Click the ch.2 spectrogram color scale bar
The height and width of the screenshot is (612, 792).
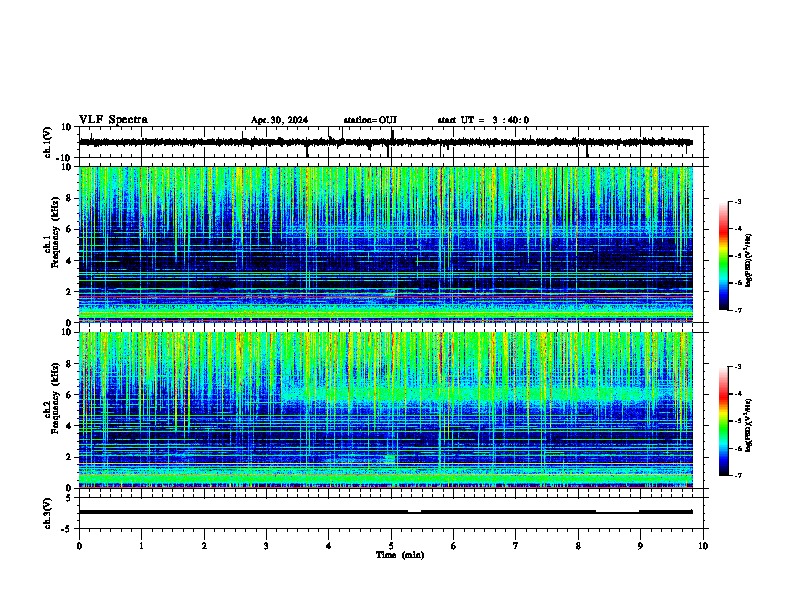(x=724, y=421)
